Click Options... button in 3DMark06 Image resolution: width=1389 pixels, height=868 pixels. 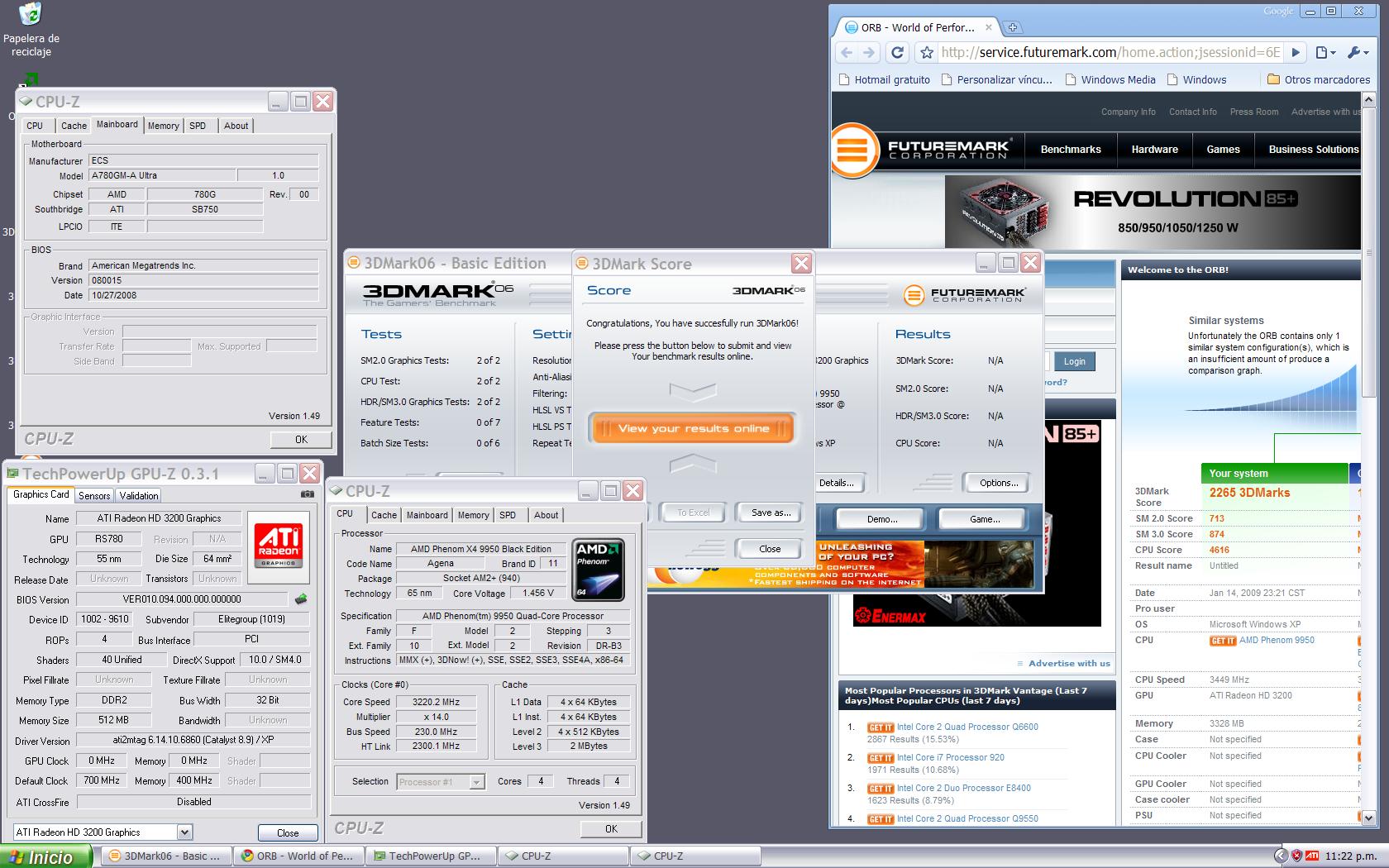coord(999,483)
